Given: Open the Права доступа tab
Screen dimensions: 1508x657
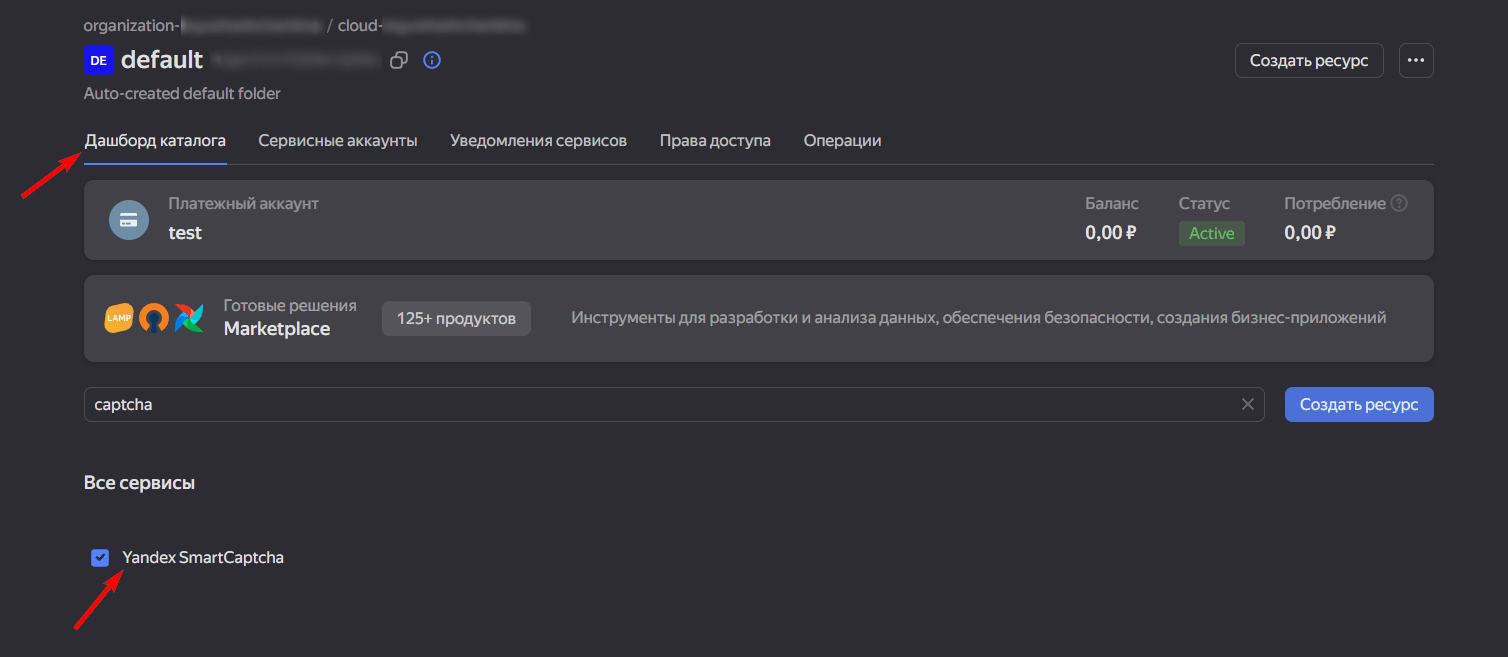Looking at the screenshot, I should (x=715, y=140).
